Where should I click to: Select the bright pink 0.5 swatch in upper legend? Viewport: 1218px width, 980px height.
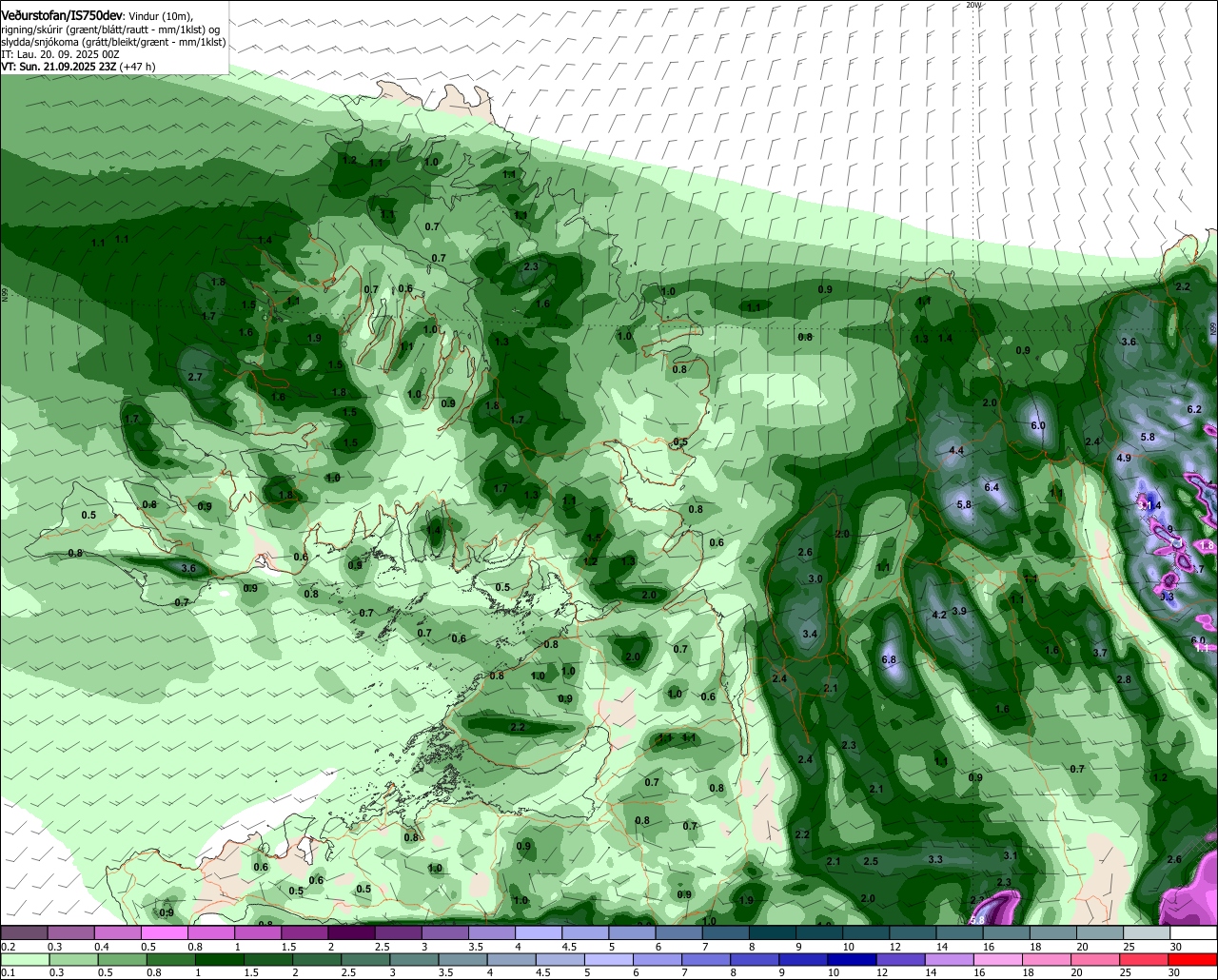point(164,933)
